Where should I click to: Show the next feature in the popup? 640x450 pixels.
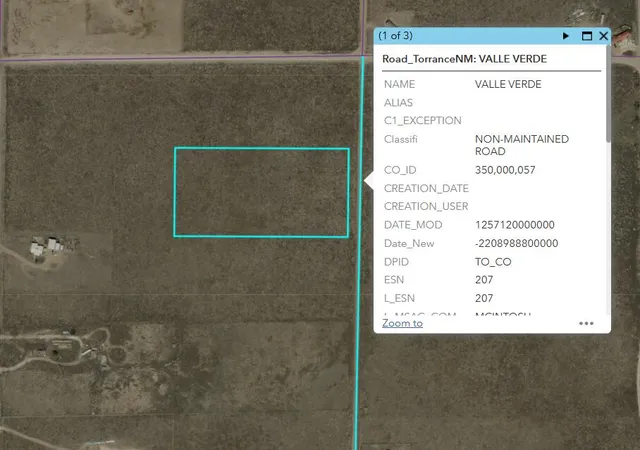tap(565, 36)
